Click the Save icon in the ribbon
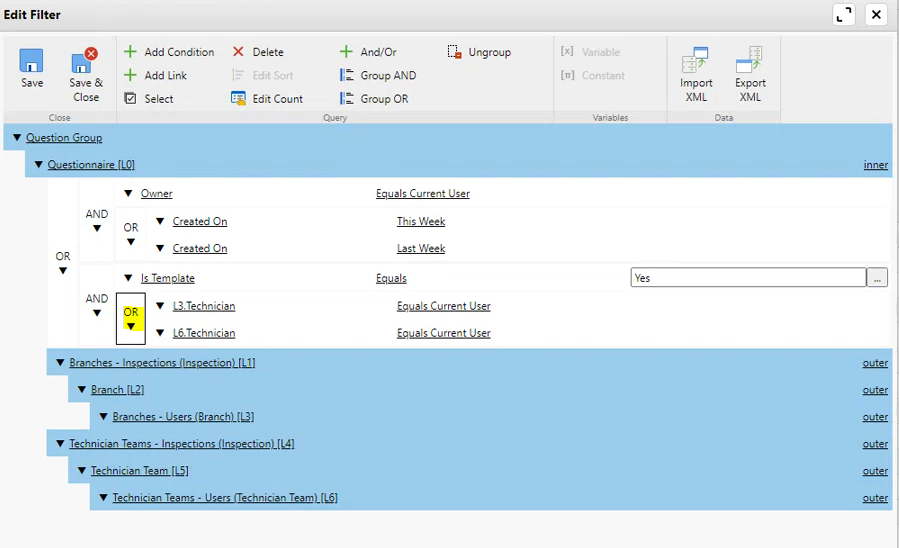Screen dimensions: 899x548 (32, 61)
